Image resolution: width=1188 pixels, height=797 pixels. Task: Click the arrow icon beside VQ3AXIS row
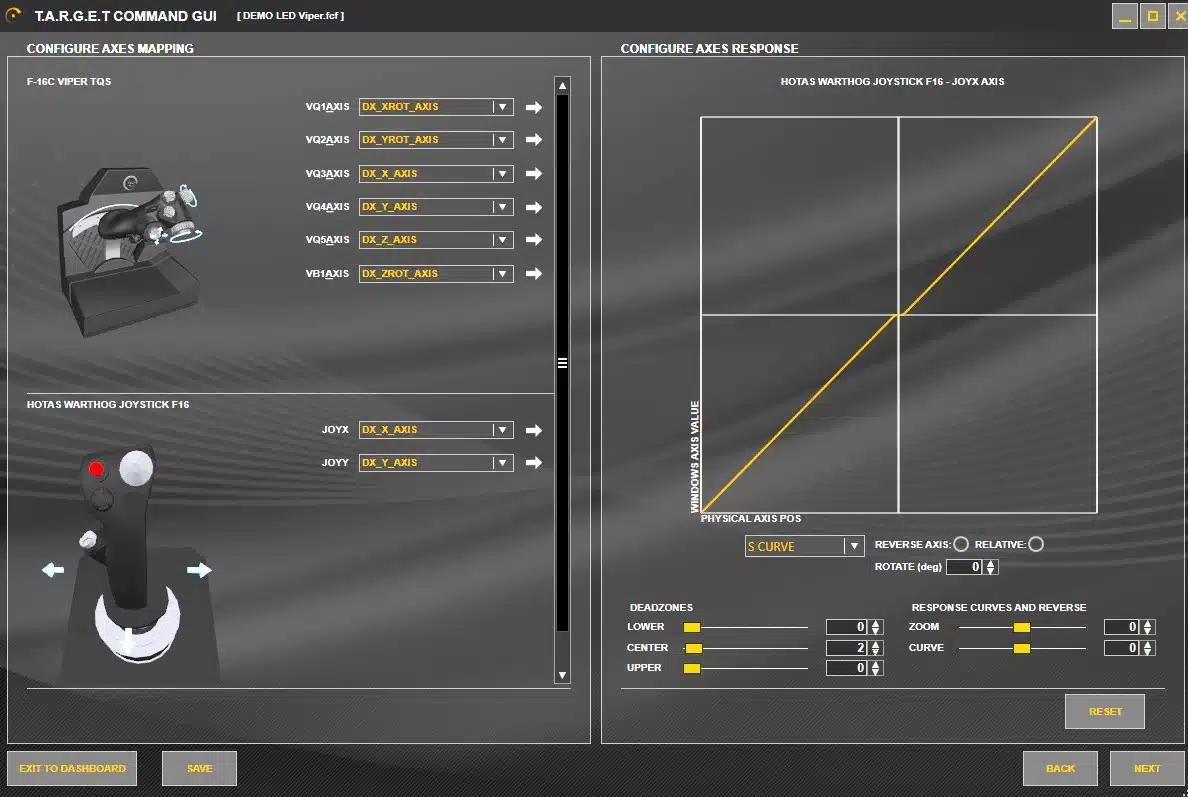pos(533,173)
